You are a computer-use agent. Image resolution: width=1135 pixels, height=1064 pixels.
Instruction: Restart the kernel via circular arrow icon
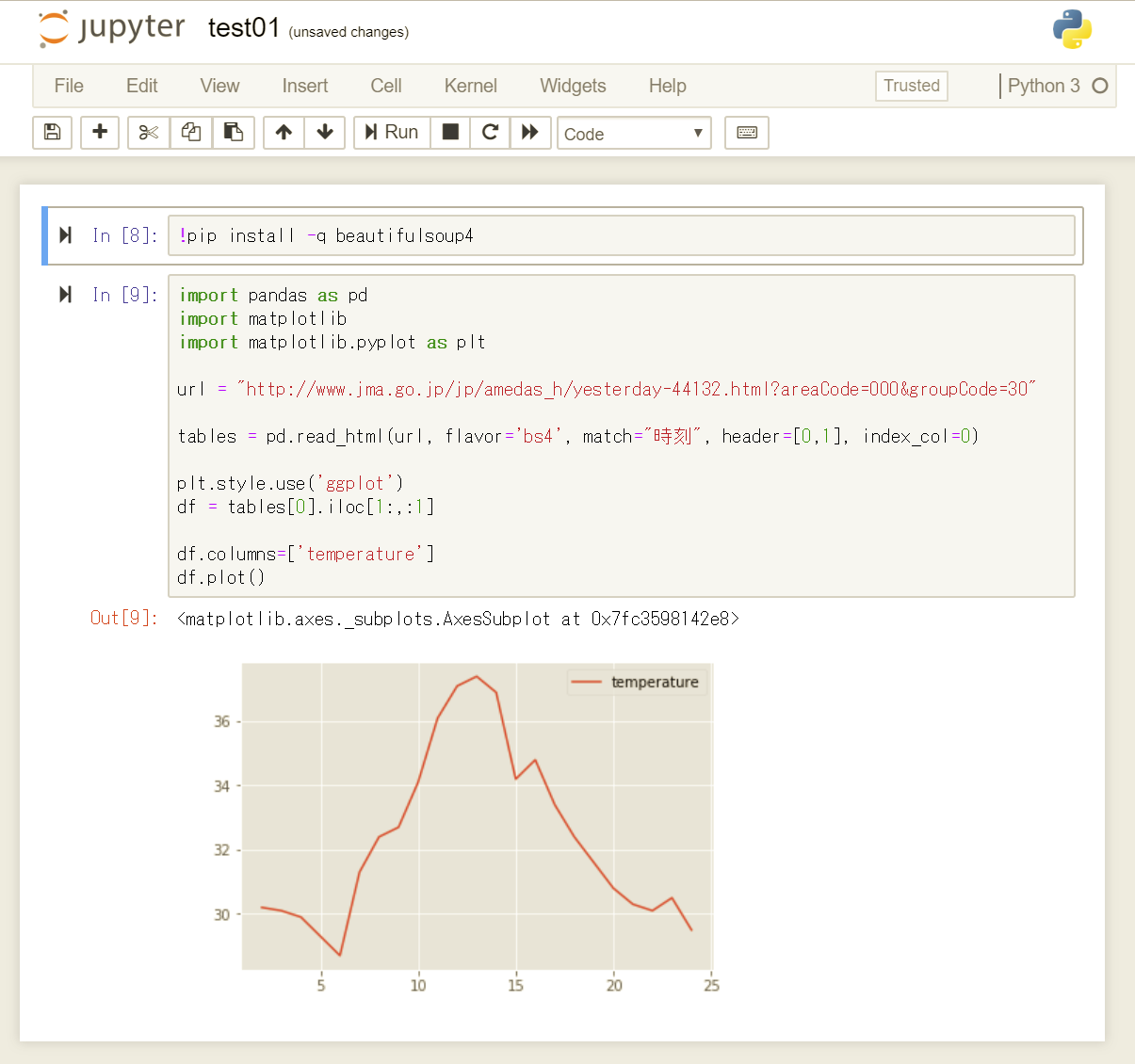click(490, 133)
